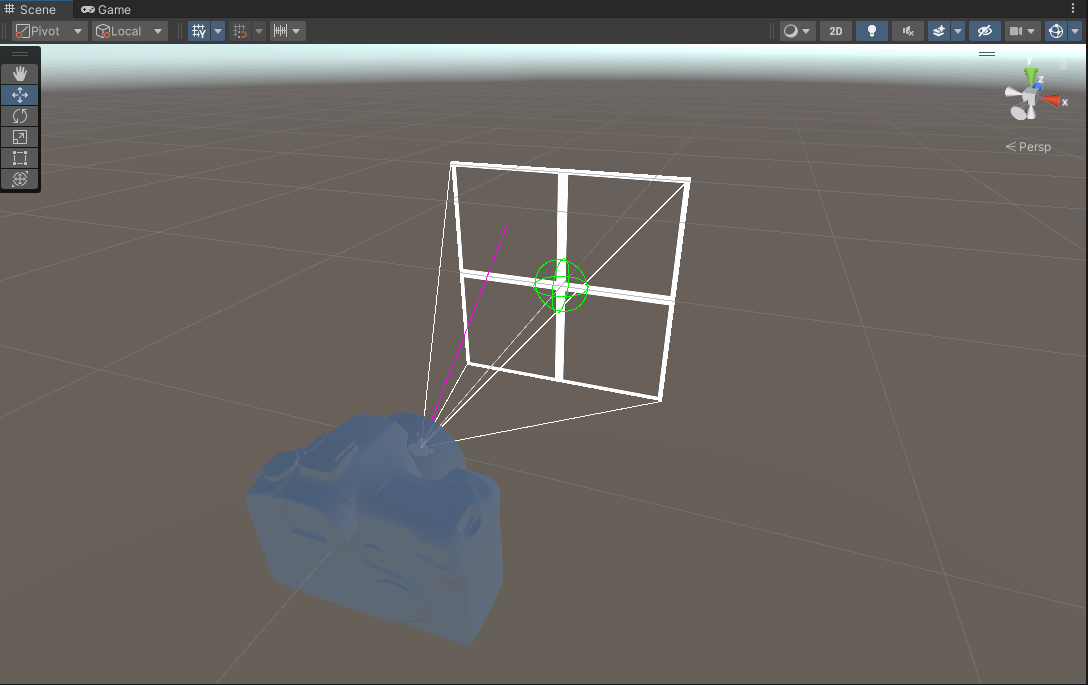Open the scene view options three-dot menu
1088x685 pixels.
point(1074,8)
